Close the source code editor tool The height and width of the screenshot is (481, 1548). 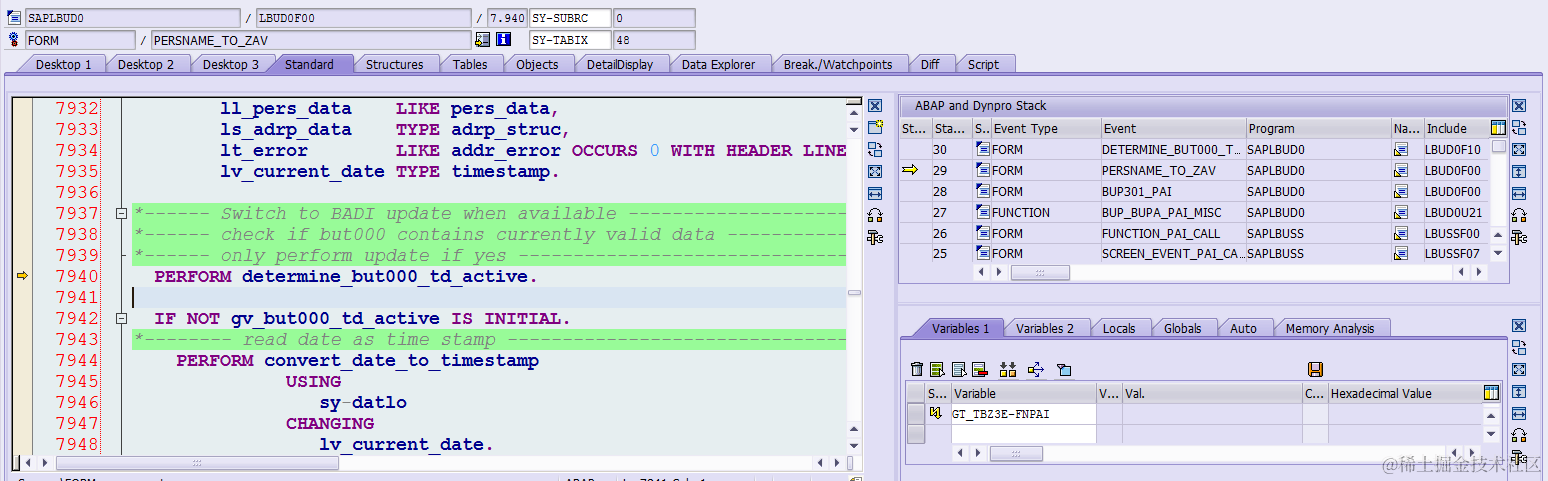[x=875, y=106]
